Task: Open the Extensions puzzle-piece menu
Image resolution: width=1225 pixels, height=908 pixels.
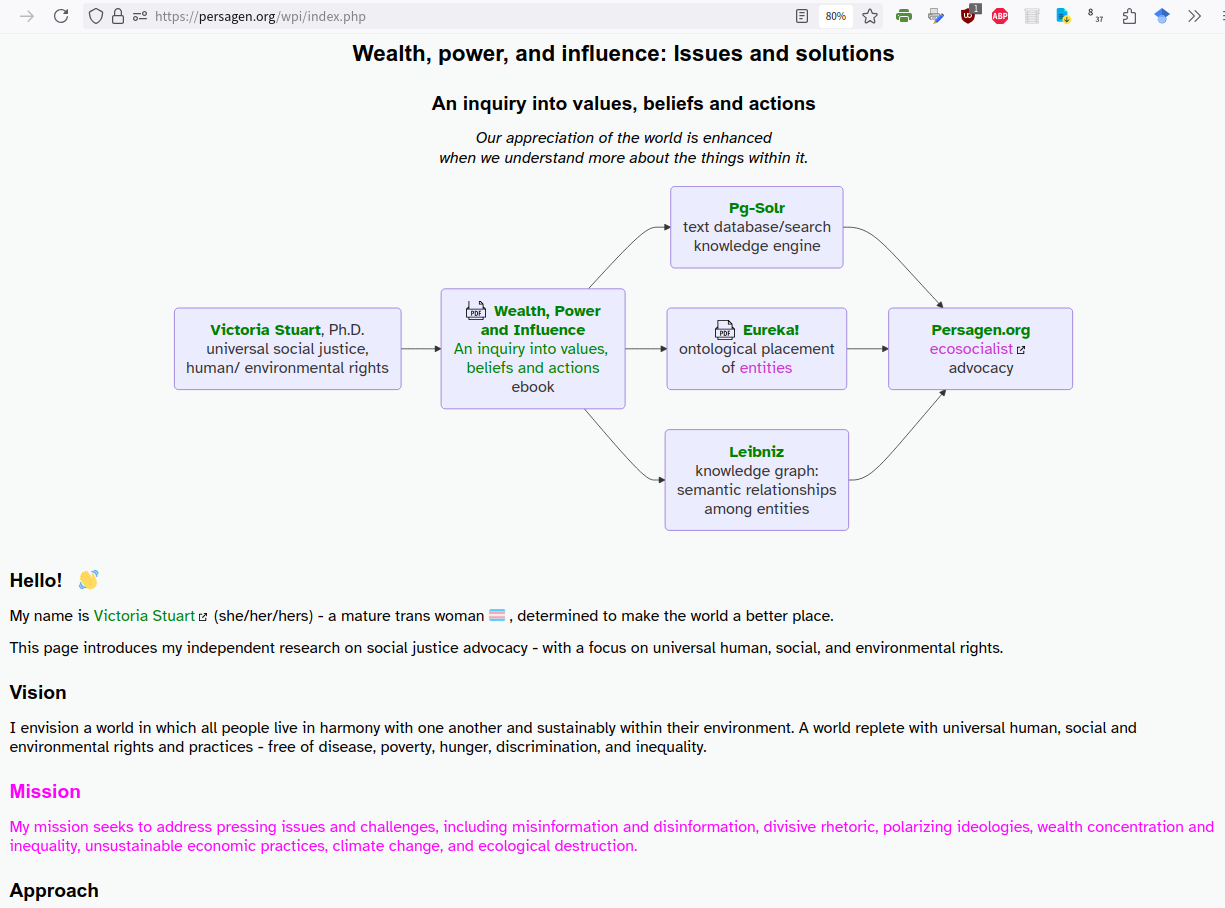Action: [1129, 16]
